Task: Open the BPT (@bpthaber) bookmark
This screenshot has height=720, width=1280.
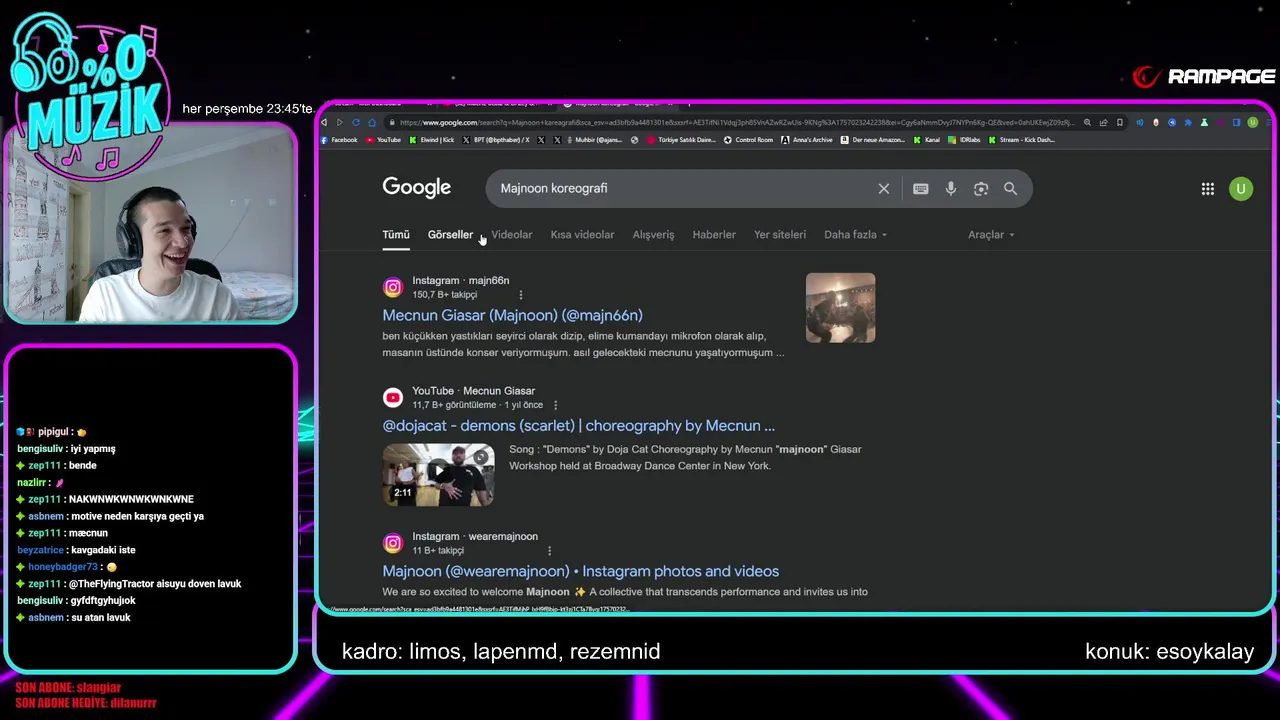Action: [x=496, y=140]
